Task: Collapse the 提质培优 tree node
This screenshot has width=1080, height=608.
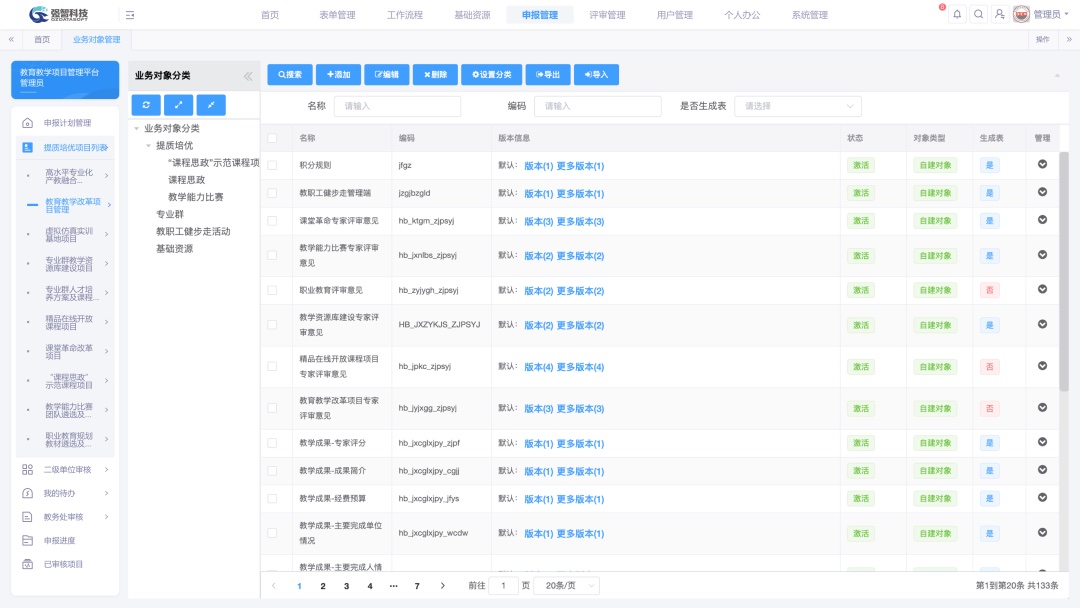Action: (149, 146)
